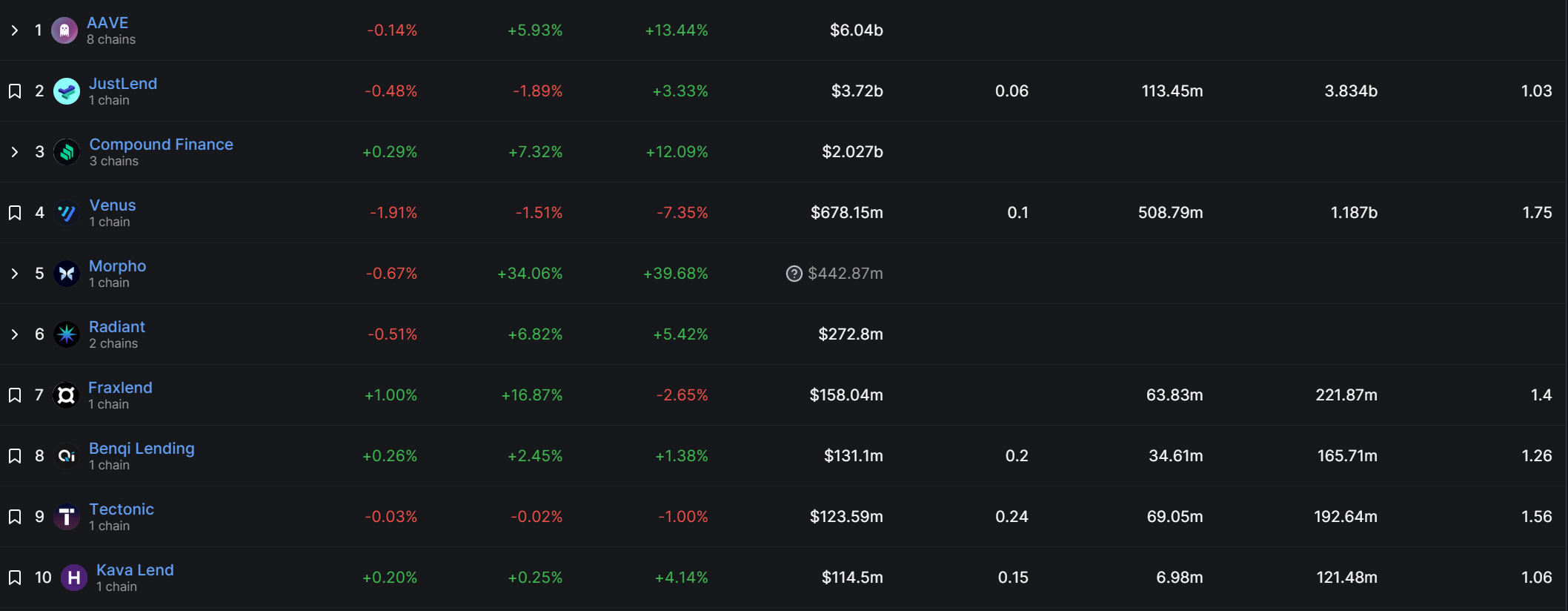Expand the Morpho row

coord(14,274)
